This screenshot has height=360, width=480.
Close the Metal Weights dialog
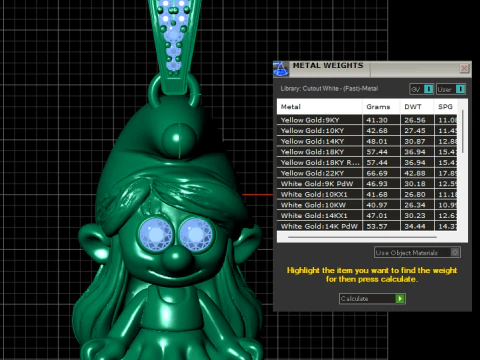tap(464, 69)
